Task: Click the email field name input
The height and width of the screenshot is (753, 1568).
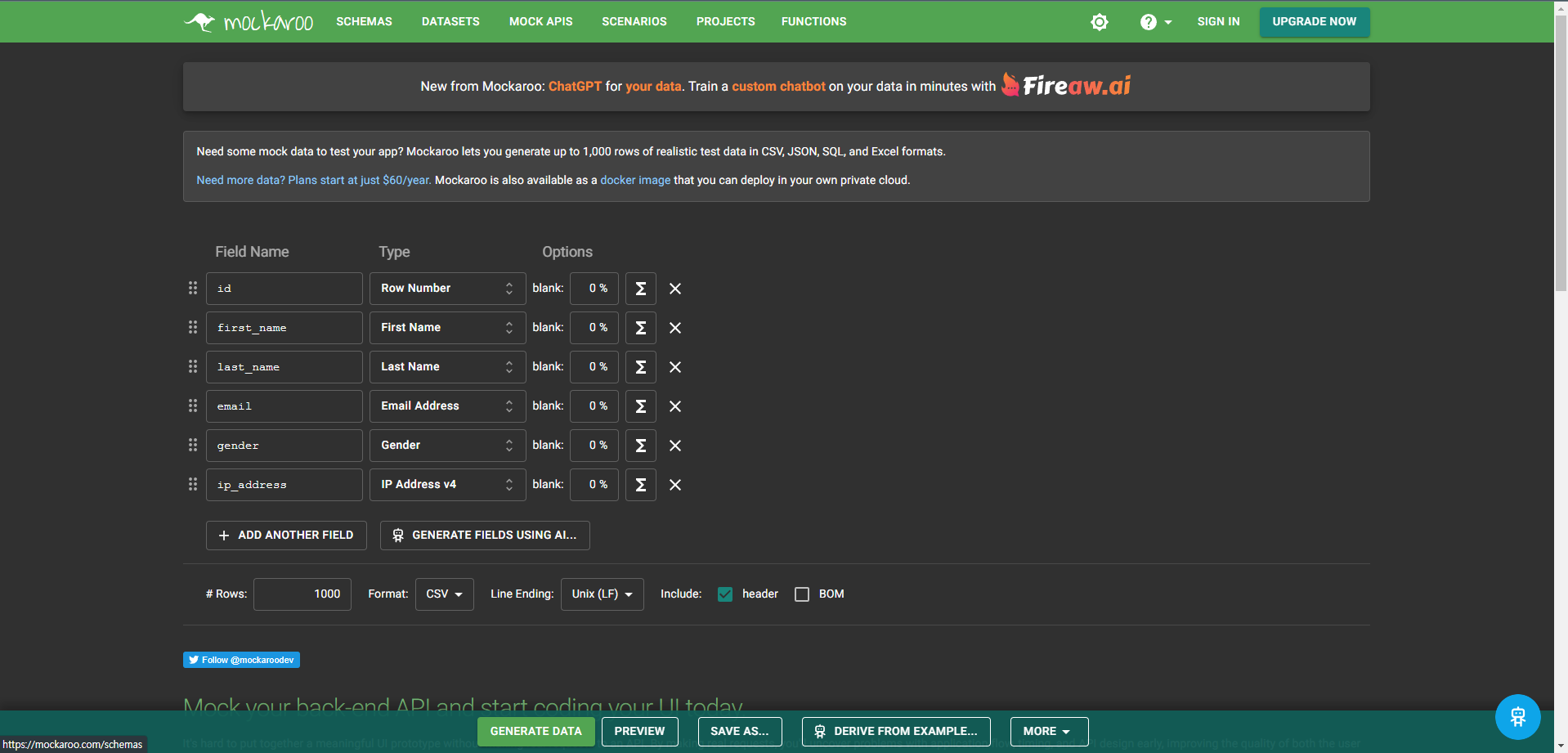Action: pos(284,406)
